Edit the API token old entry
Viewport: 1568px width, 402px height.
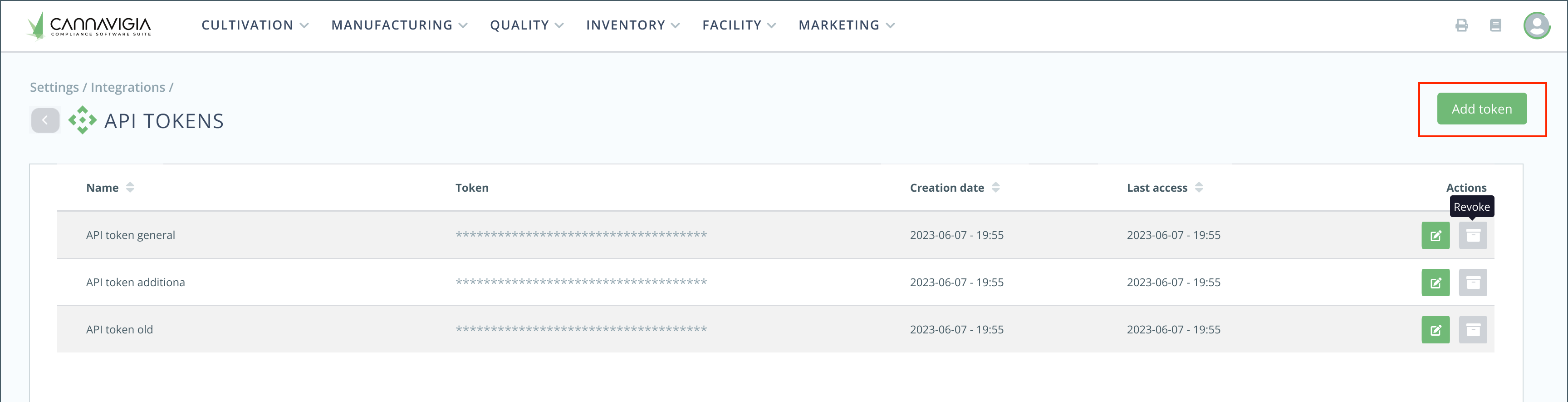[1436, 330]
